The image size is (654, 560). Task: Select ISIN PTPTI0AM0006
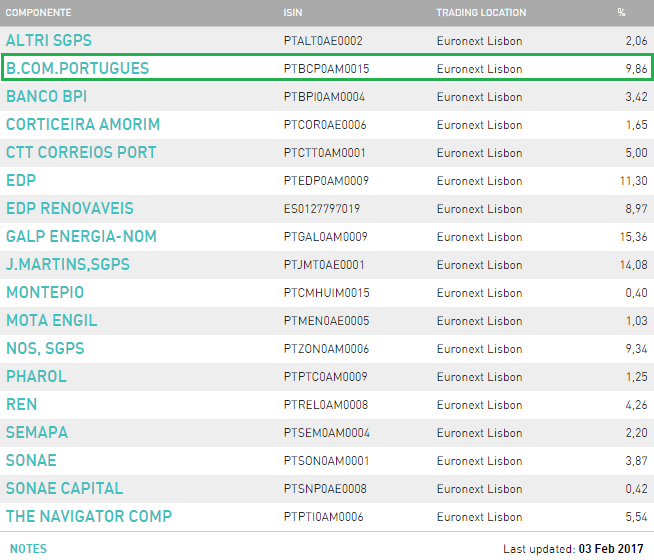(324, 517)
